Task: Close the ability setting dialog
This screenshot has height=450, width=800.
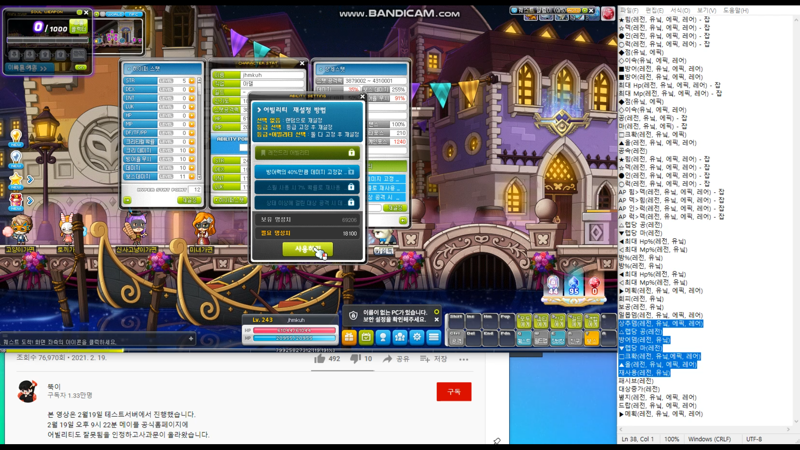Action: (x=362, y=96)
